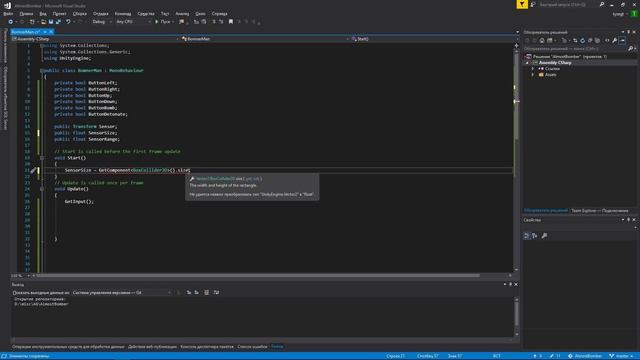Expand the Assets folder node

coord(533,75)
